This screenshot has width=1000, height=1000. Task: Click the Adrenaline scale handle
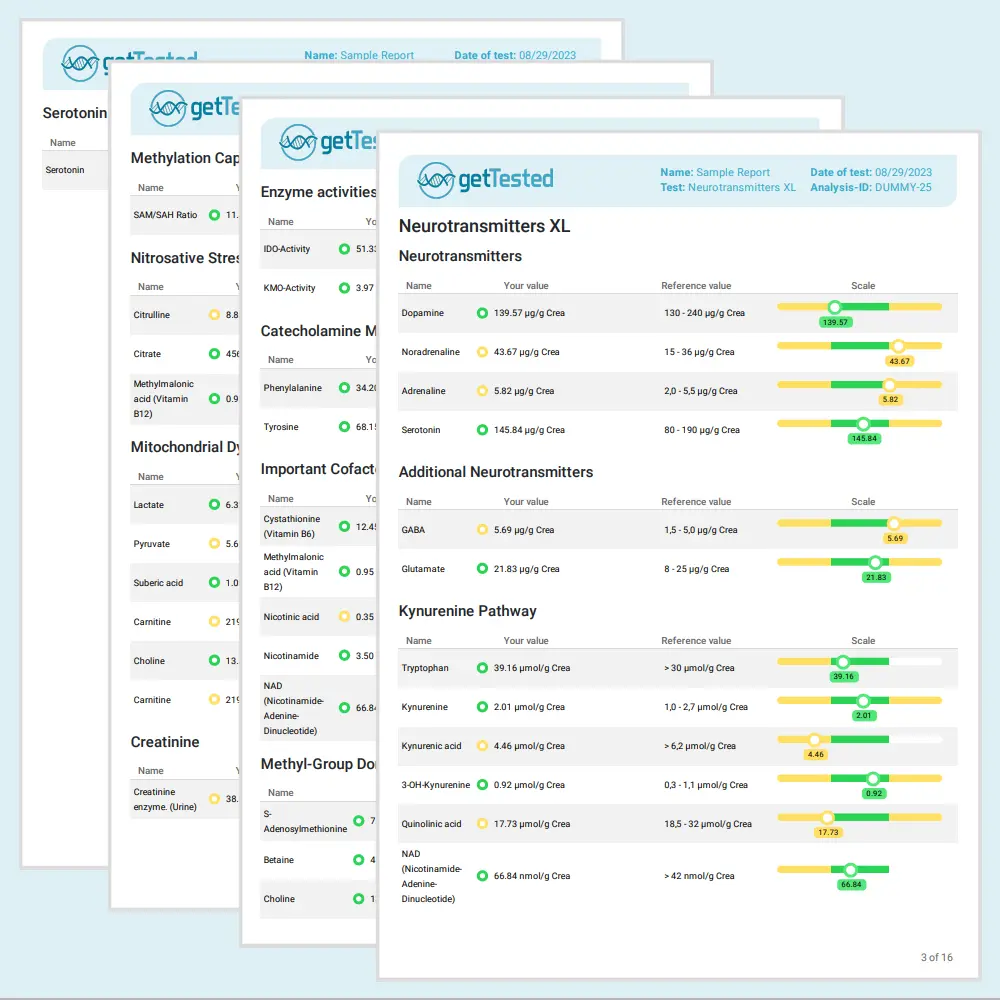[890, 385]
